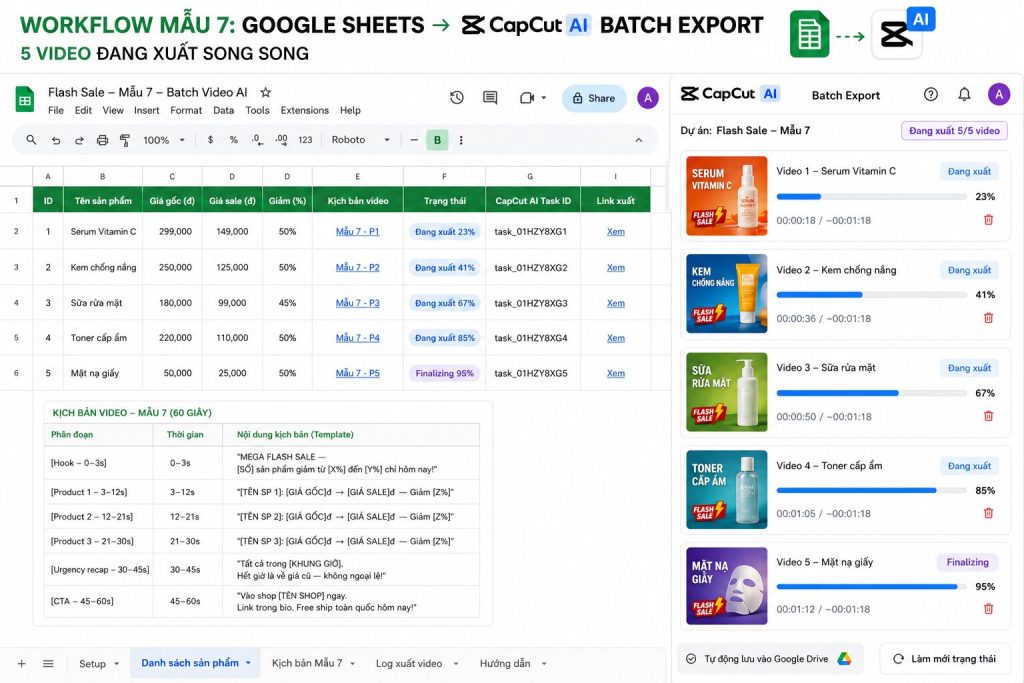This screenshot has height=683, width=1024.
Task: Open Hướng dẫn tab dropdown arrow
Action: tap(543, 663)
